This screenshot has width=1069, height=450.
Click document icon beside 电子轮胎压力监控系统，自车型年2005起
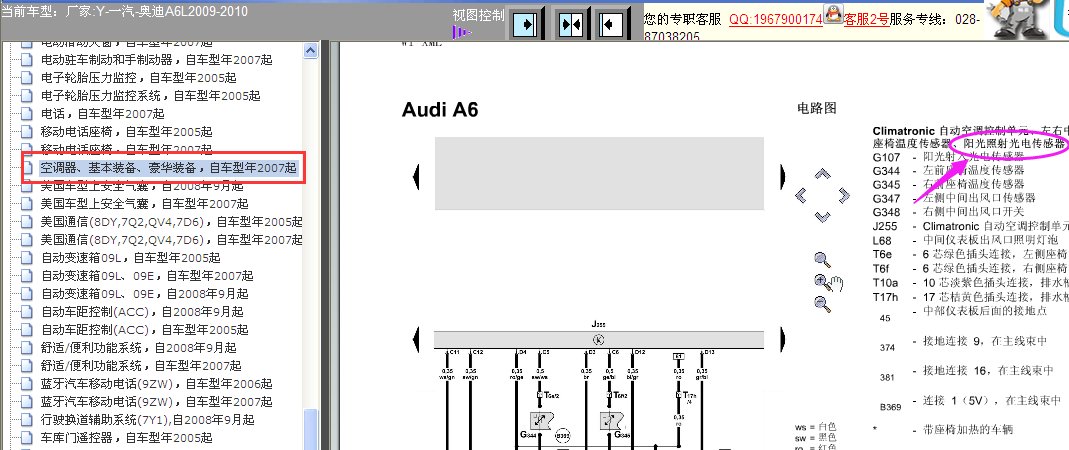[27, 95]
